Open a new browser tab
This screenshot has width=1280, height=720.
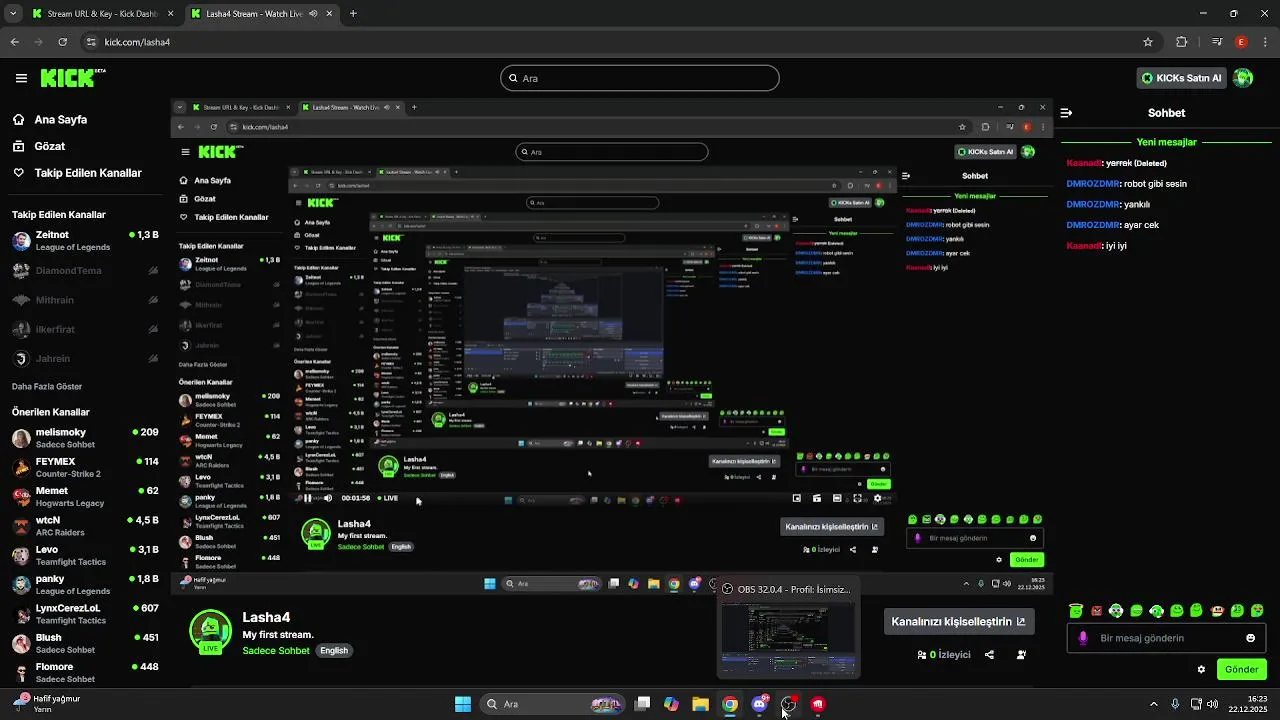coord(353,14)
